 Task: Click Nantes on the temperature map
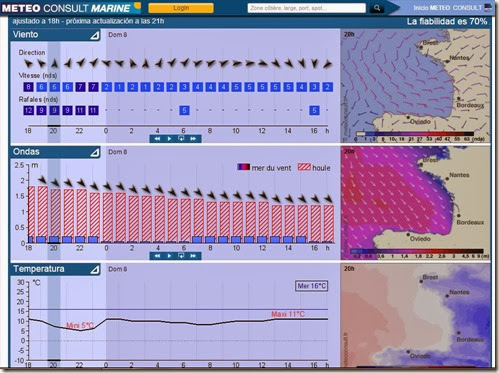[x=459, y=292]
